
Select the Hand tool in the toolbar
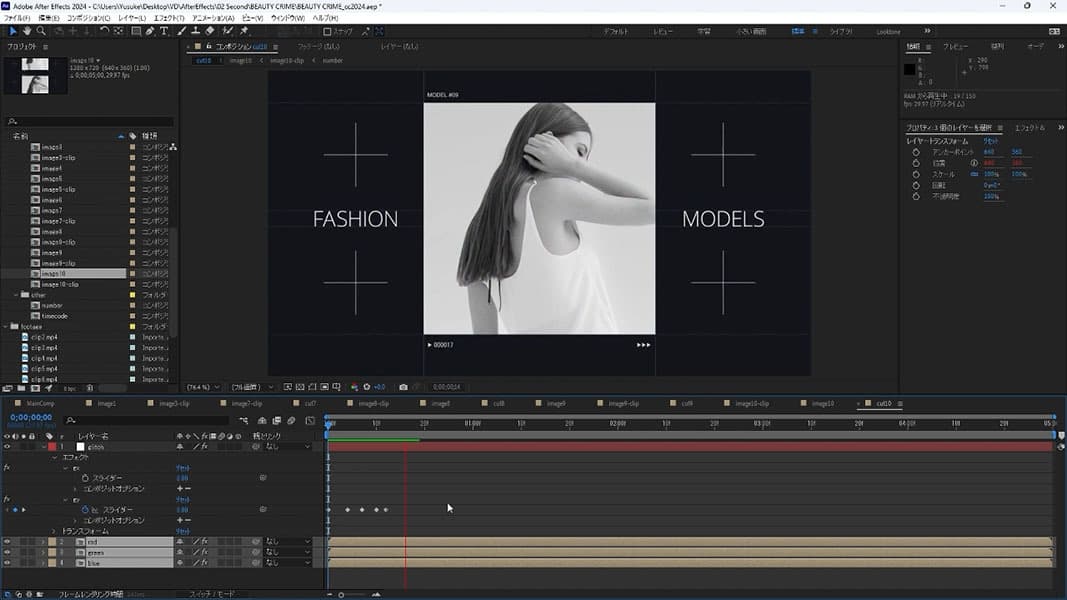tap(27, 31)
